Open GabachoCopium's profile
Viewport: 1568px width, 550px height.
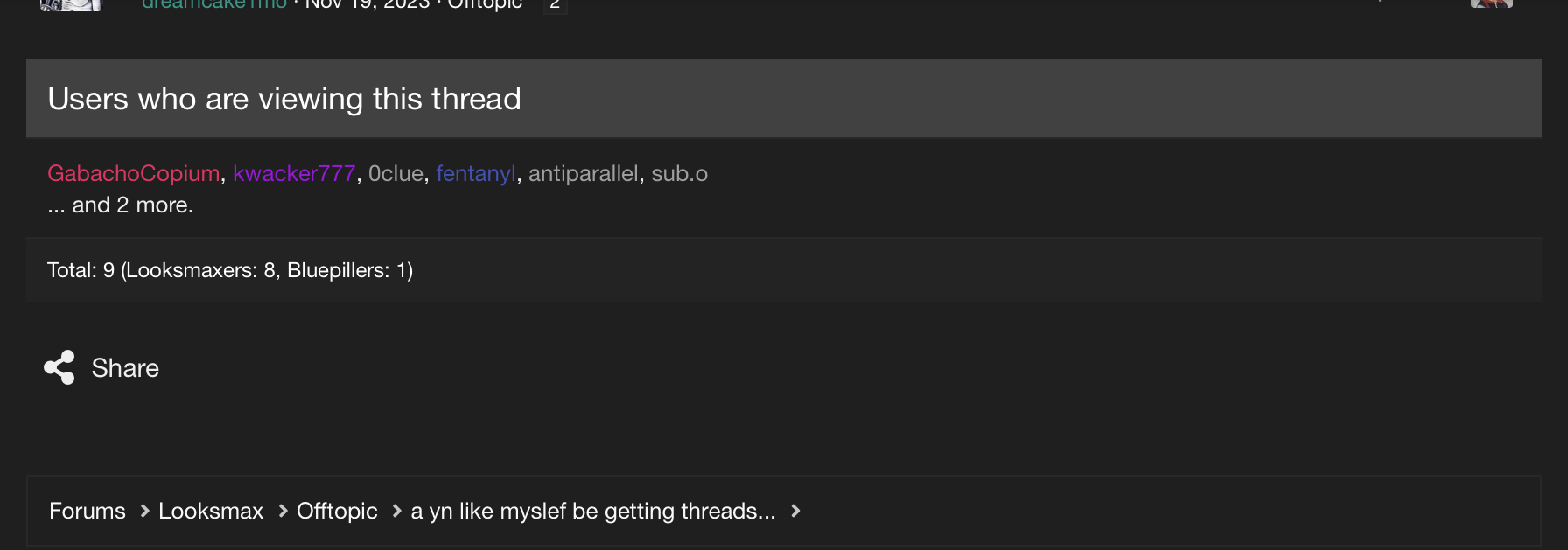[134, 173]
